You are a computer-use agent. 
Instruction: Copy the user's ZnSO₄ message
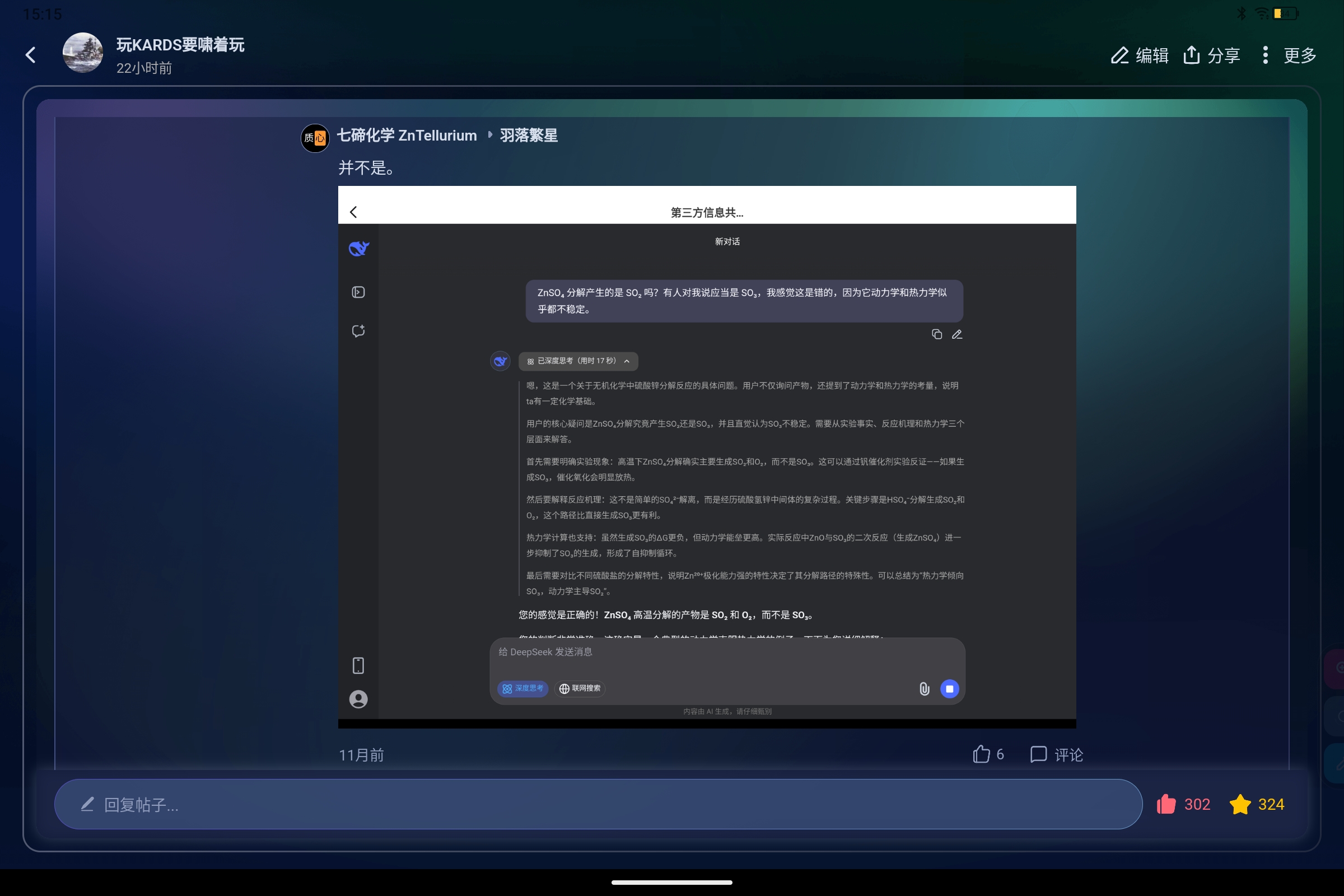(x=936, y=334)
